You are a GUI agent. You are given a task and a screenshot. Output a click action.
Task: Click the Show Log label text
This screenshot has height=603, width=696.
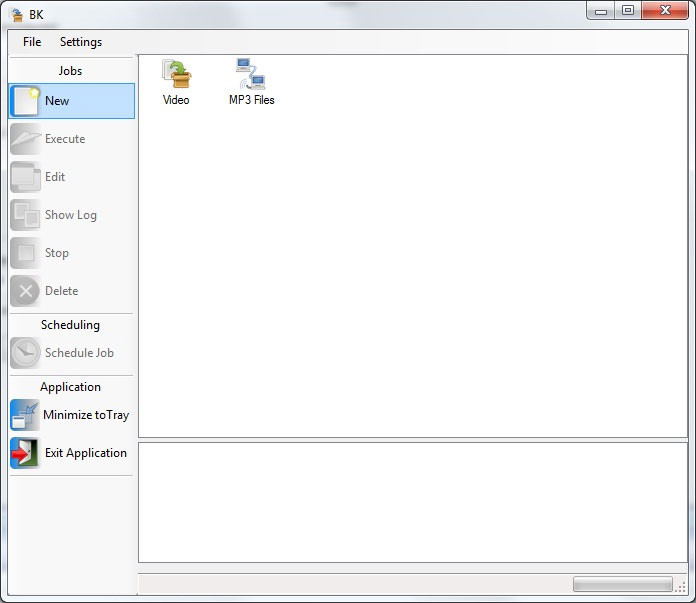click(x=71, y=215)
